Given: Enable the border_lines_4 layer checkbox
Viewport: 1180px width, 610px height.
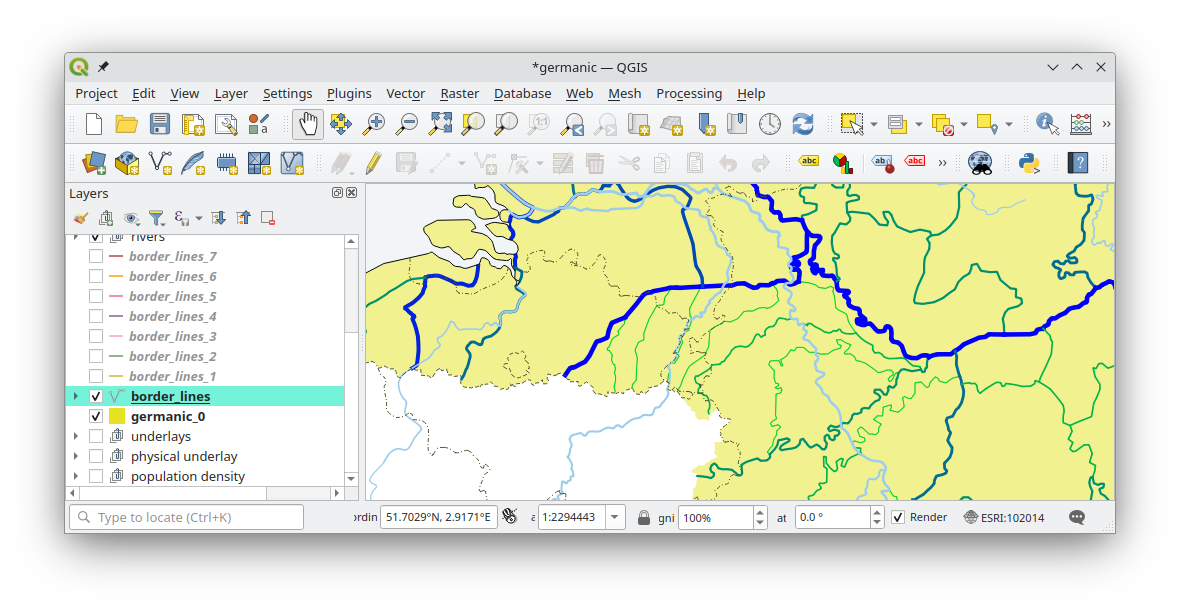Looking at the screenshot, I should click(x=96, y=316).
